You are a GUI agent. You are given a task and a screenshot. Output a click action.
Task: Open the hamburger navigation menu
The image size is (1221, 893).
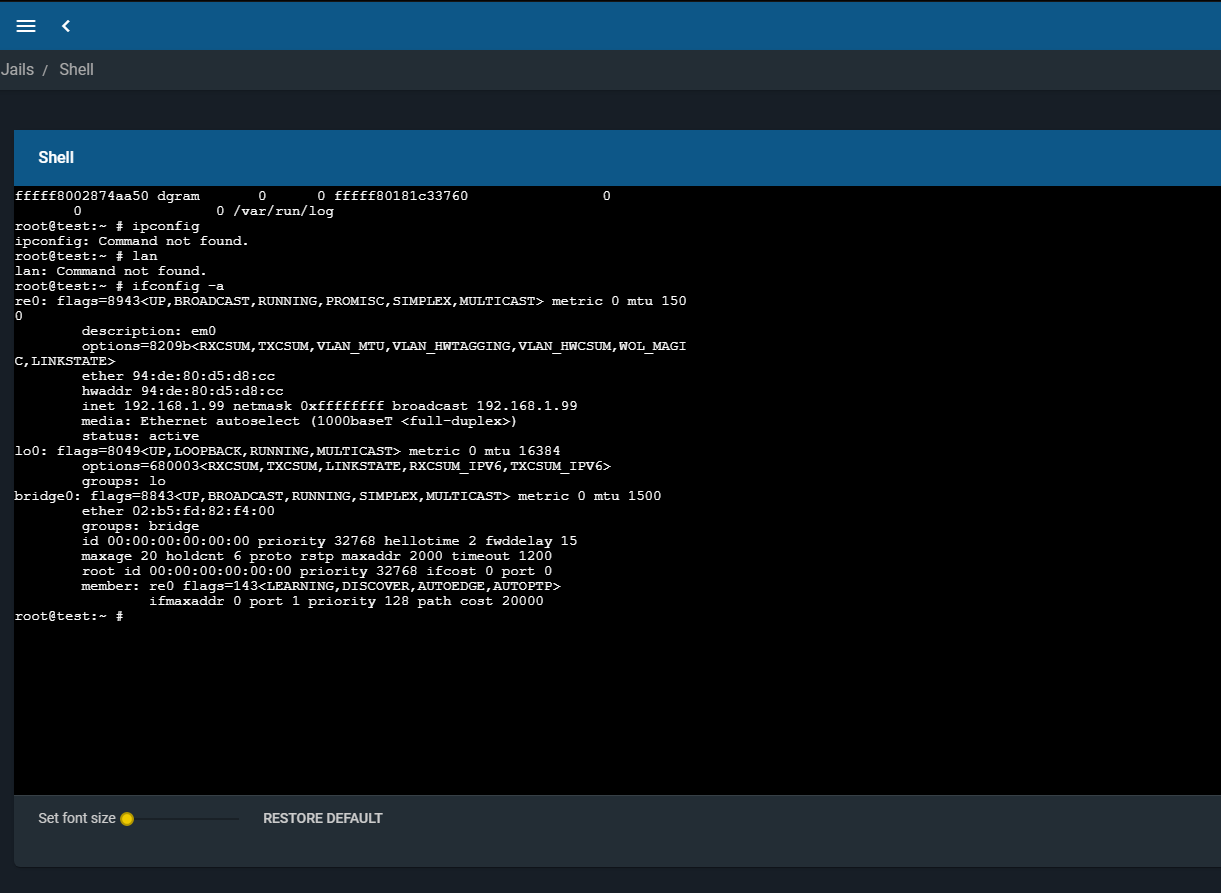click(26, 26)
